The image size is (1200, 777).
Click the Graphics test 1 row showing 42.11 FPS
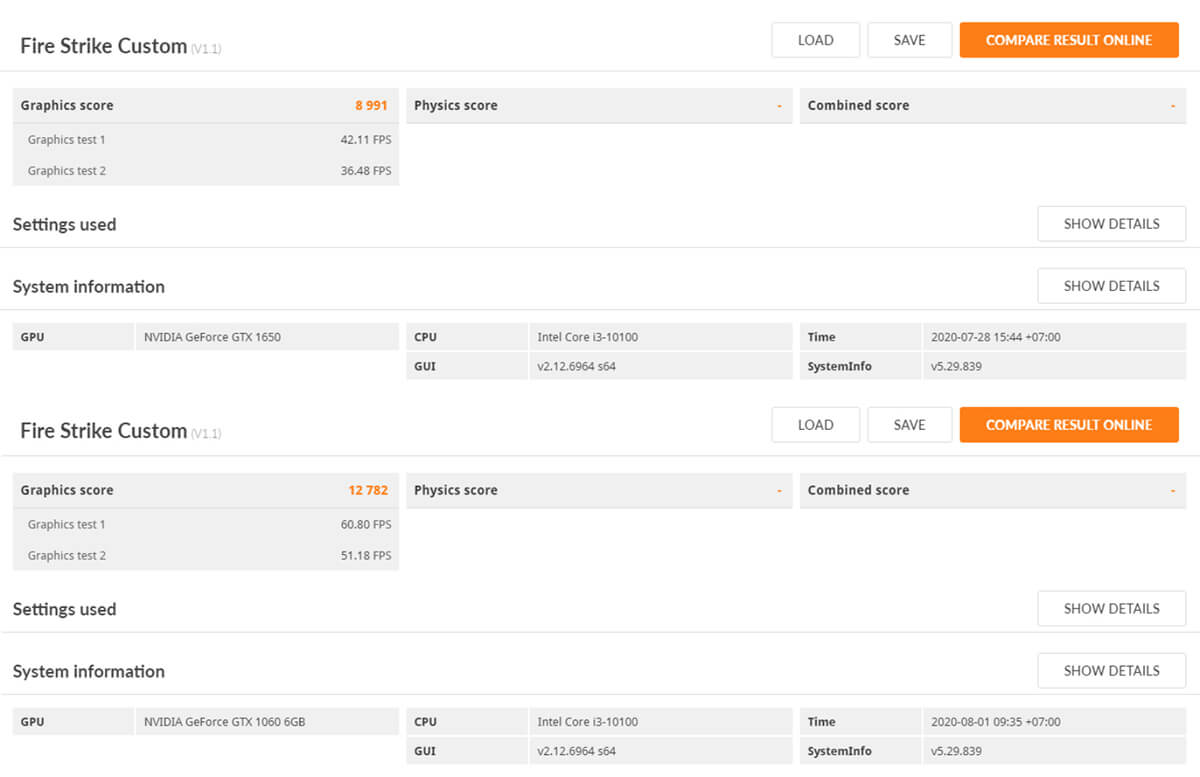(205, 140)
